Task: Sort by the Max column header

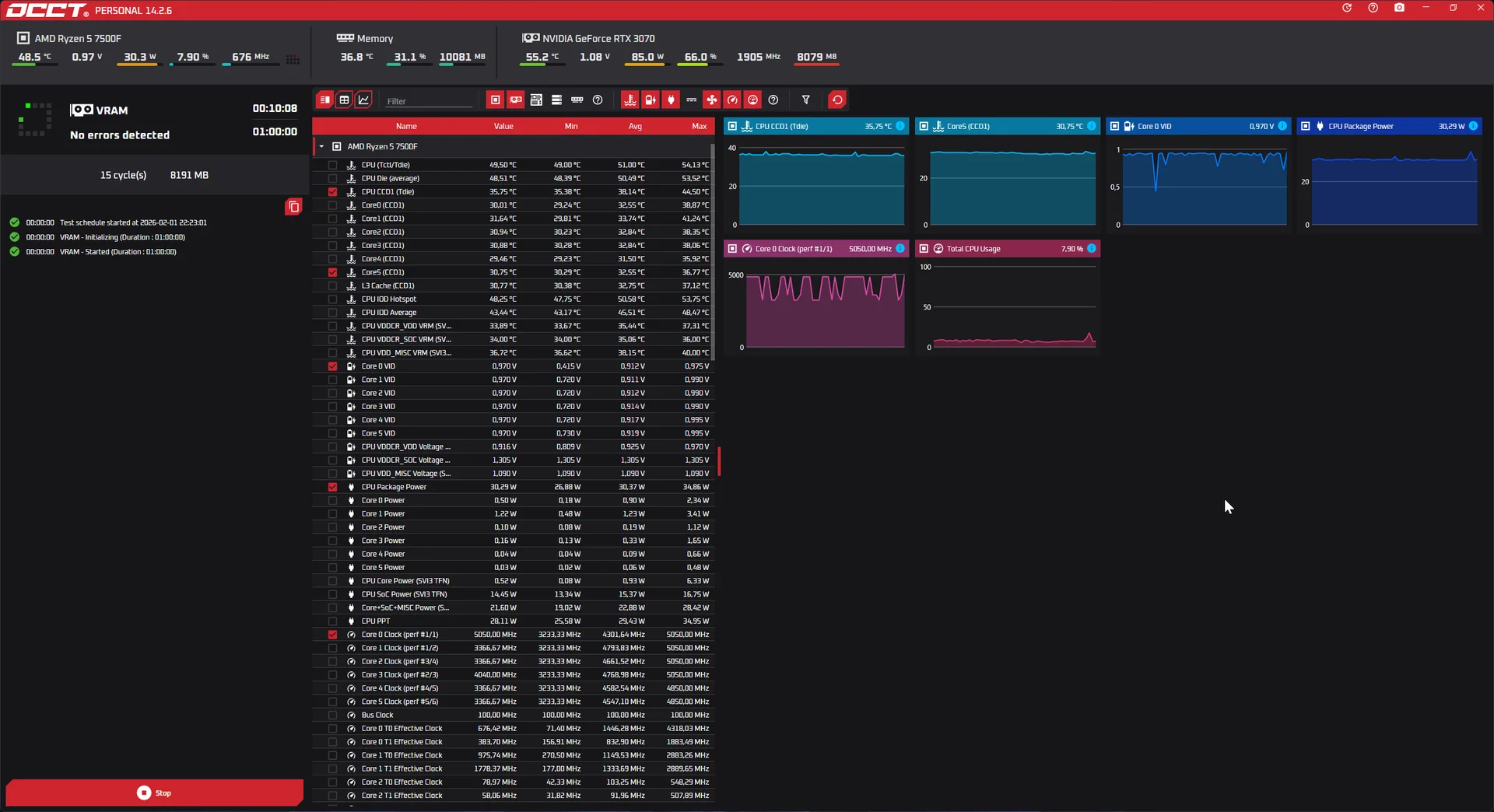Action: coord(700,126)
